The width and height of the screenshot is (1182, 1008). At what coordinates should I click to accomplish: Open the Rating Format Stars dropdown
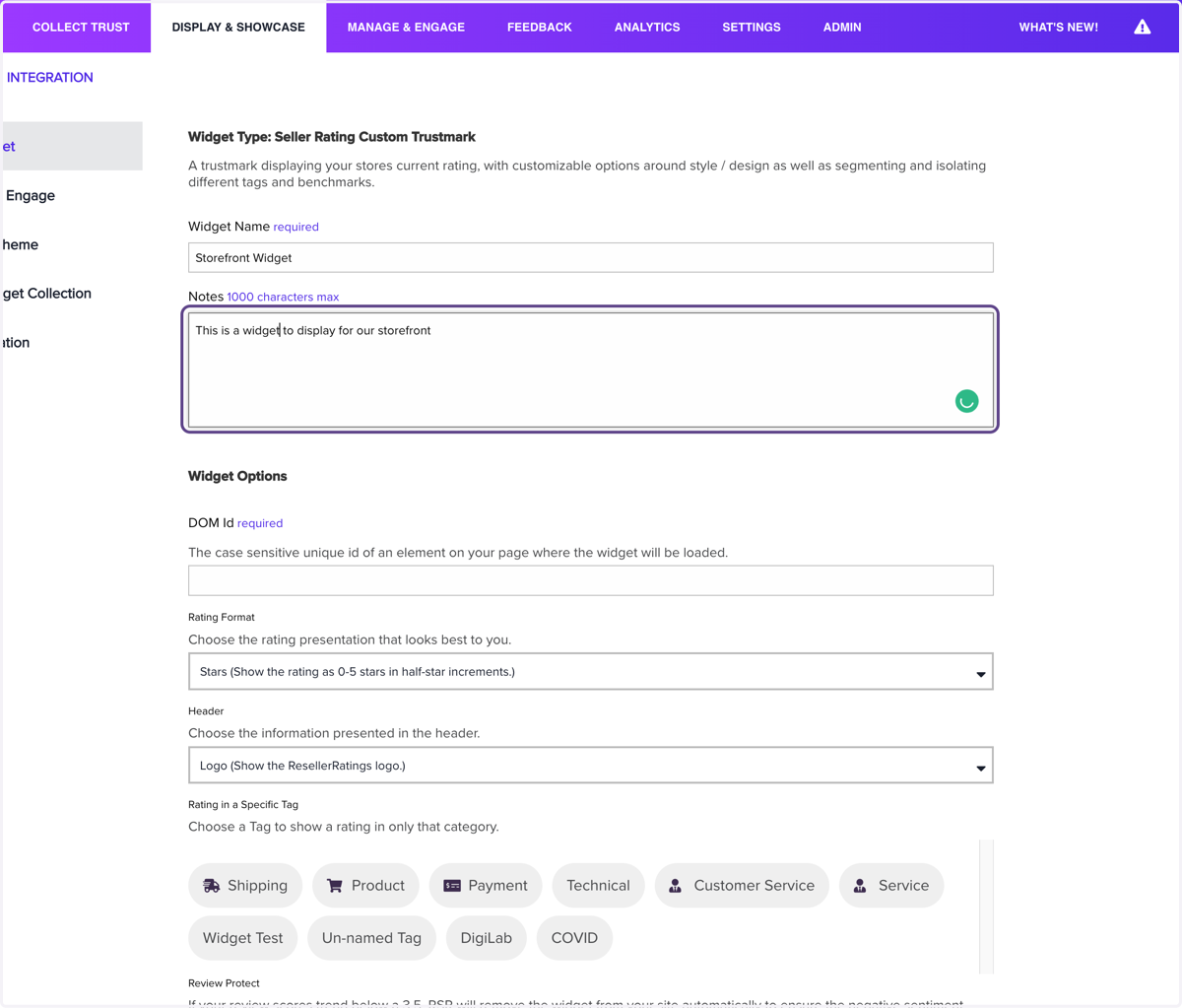[x=590, y=671]
